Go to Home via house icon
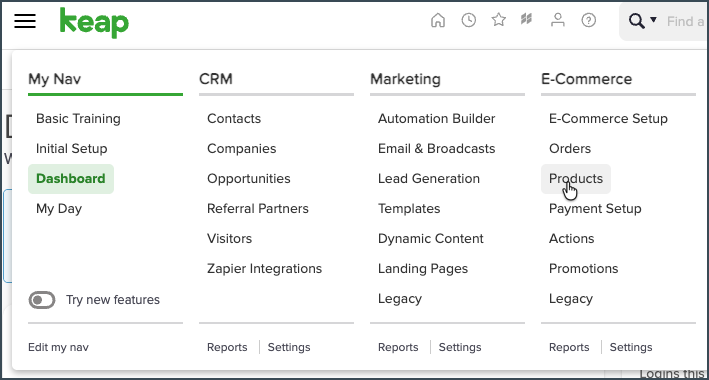Screen dimensions: 709x380 (x=438, y=20)
